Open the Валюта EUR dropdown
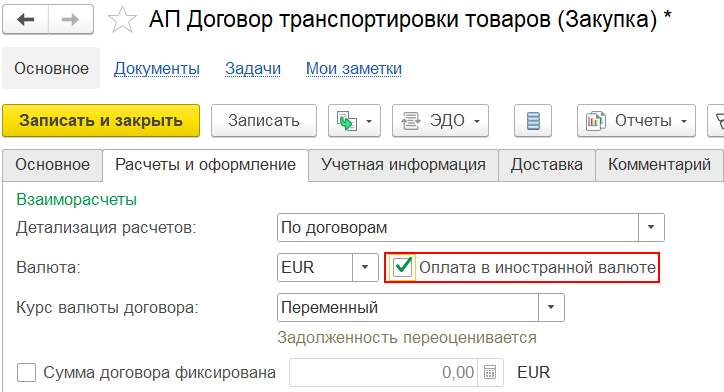The height and width of the screenshot is (392, 724). coord(365,267)
